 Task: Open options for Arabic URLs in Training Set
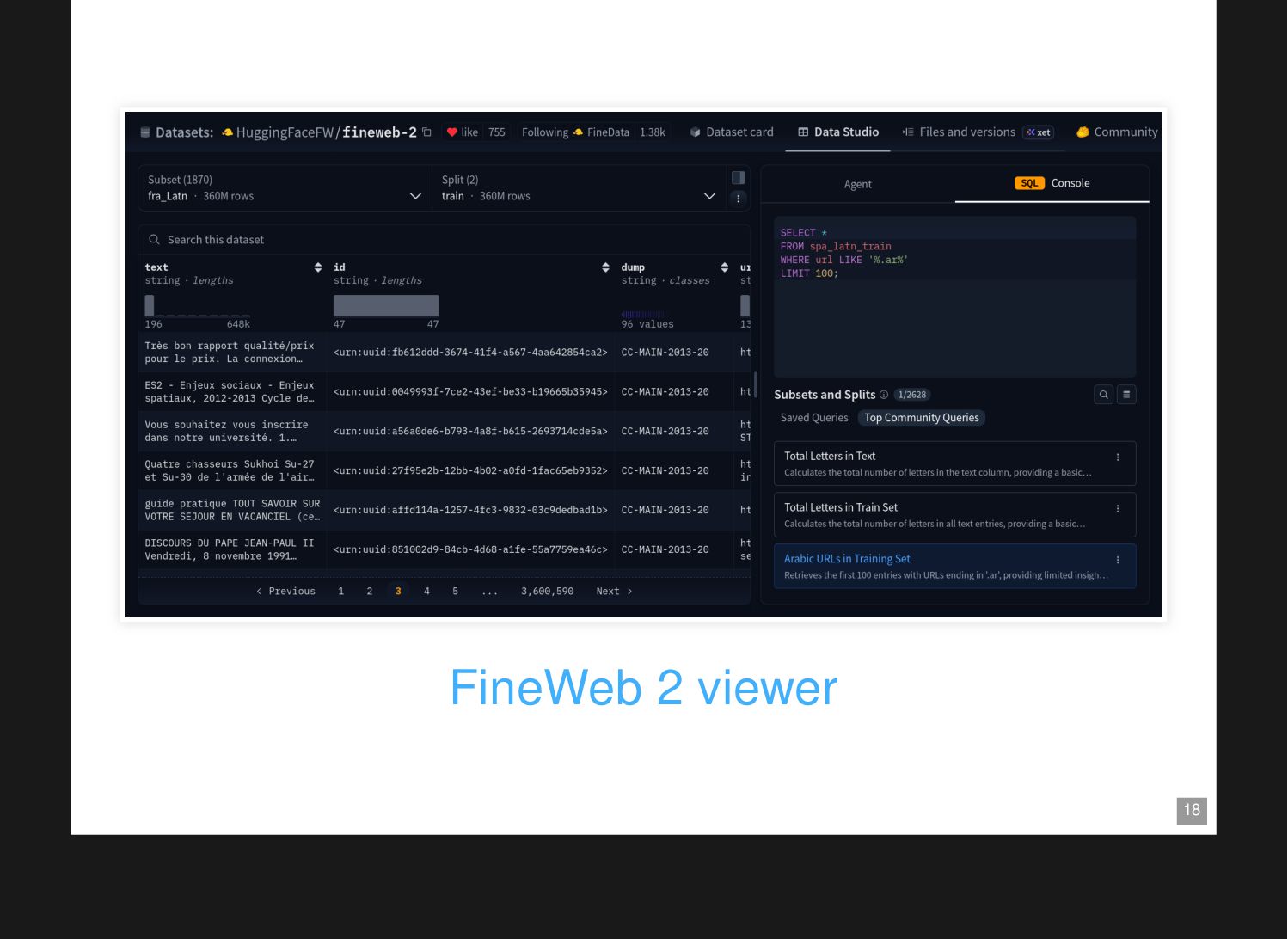pyautogui.click(x=1118, y=560)
